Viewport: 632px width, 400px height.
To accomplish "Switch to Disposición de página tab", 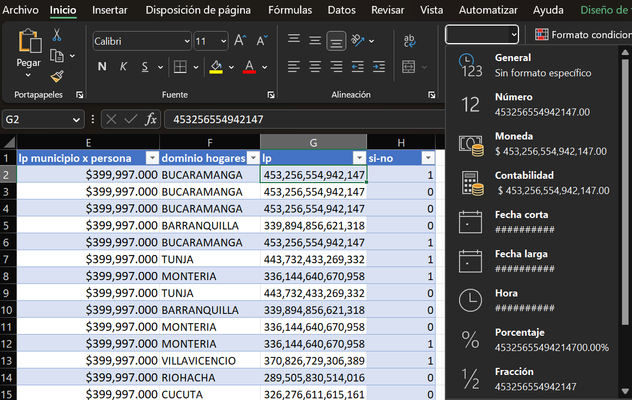I will point(198,10).
